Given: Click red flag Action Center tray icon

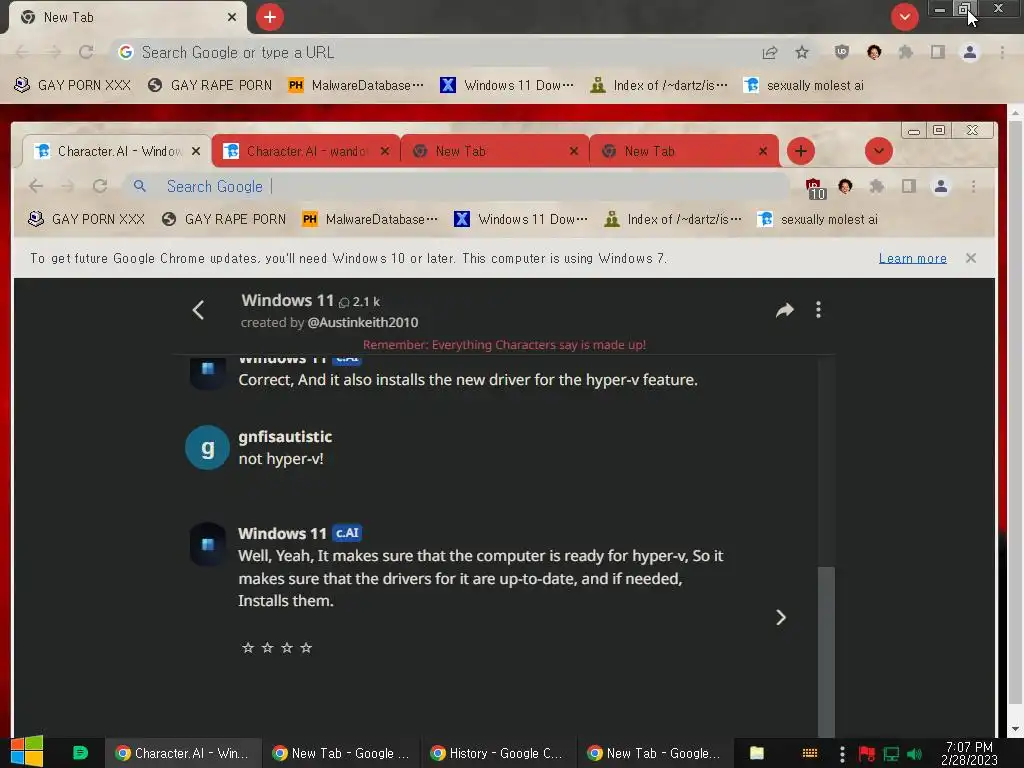Looking at the screenshot, I should [x=867, y=754].
